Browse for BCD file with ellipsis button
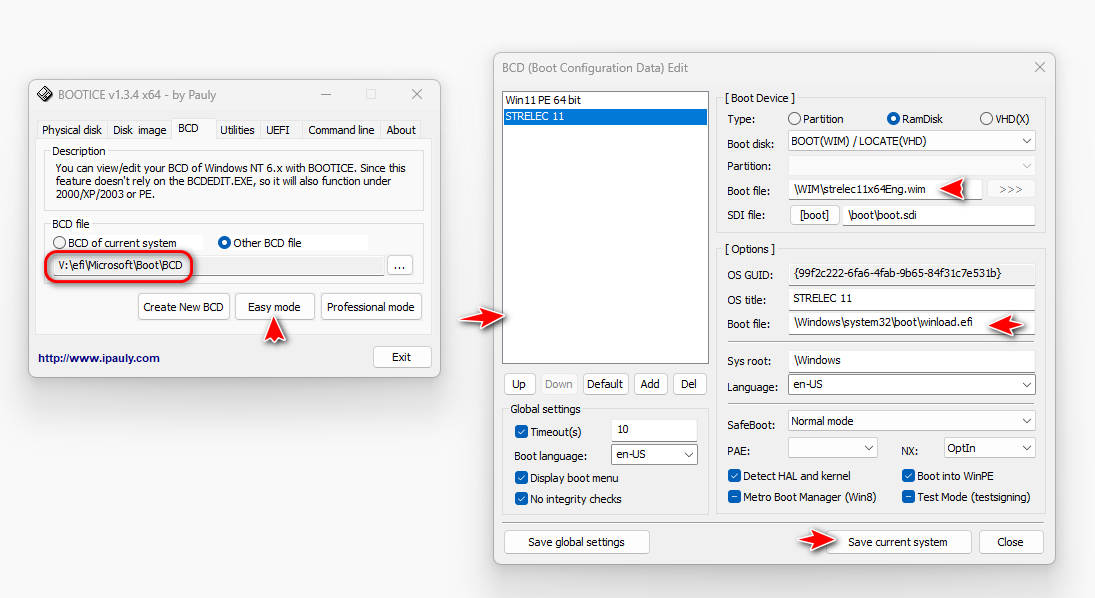Image resolution: width=1095 pixels, height=598 pixels. pyautogui.click(x=399, y=265)
